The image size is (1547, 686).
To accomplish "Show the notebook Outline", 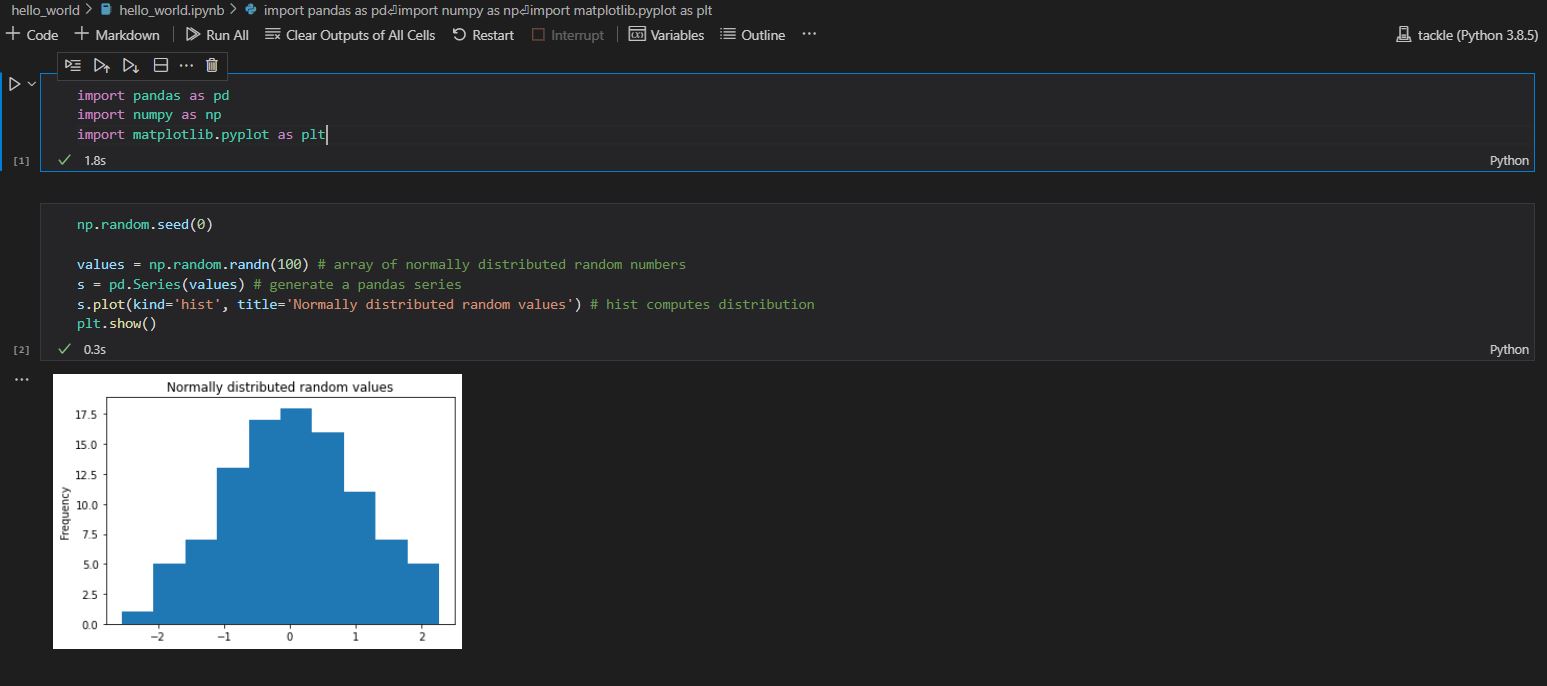I will (x=752, y=35).
